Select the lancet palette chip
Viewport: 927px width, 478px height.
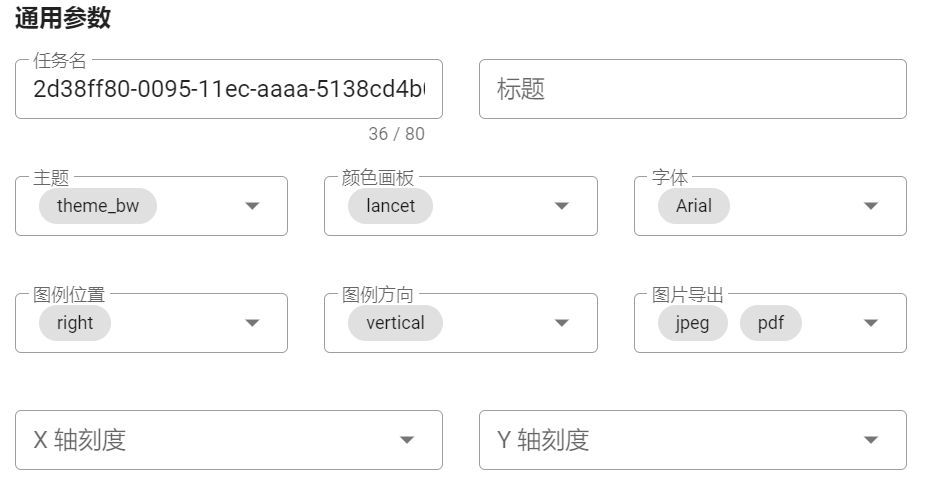pyautogui.click(x=390, y=206)
